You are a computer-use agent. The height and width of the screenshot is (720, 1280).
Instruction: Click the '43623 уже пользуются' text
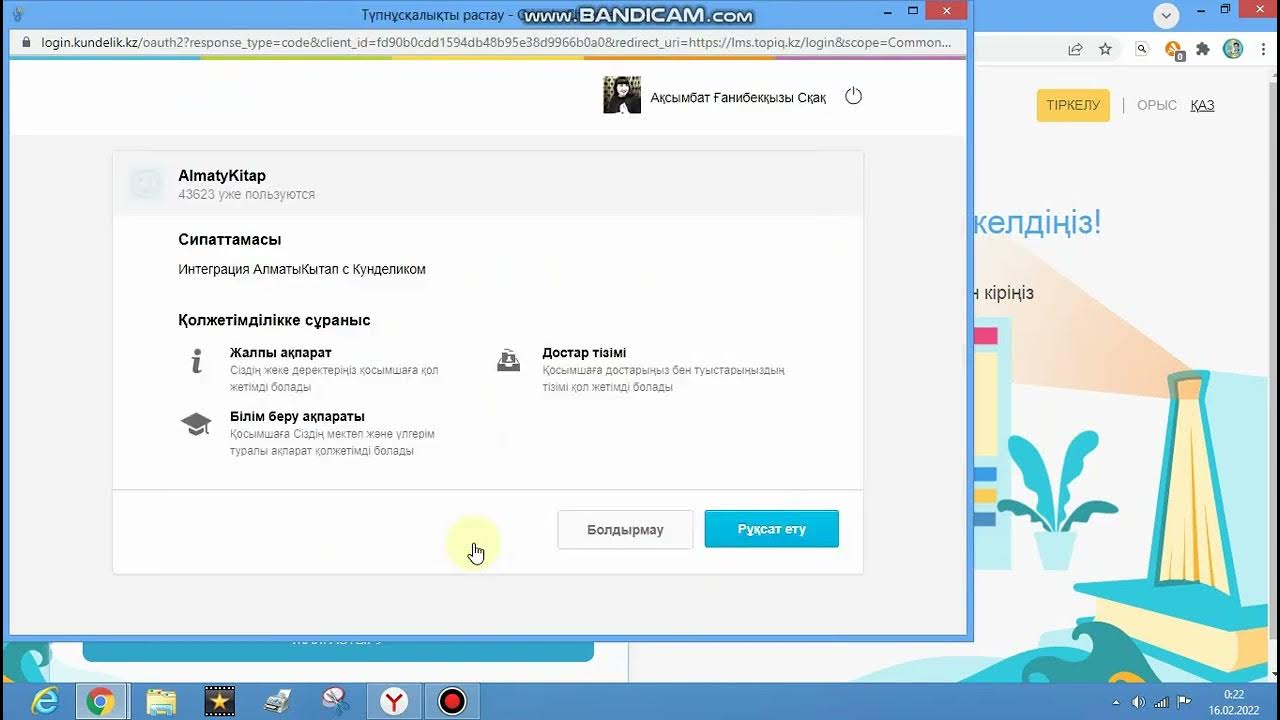[246, 195]
